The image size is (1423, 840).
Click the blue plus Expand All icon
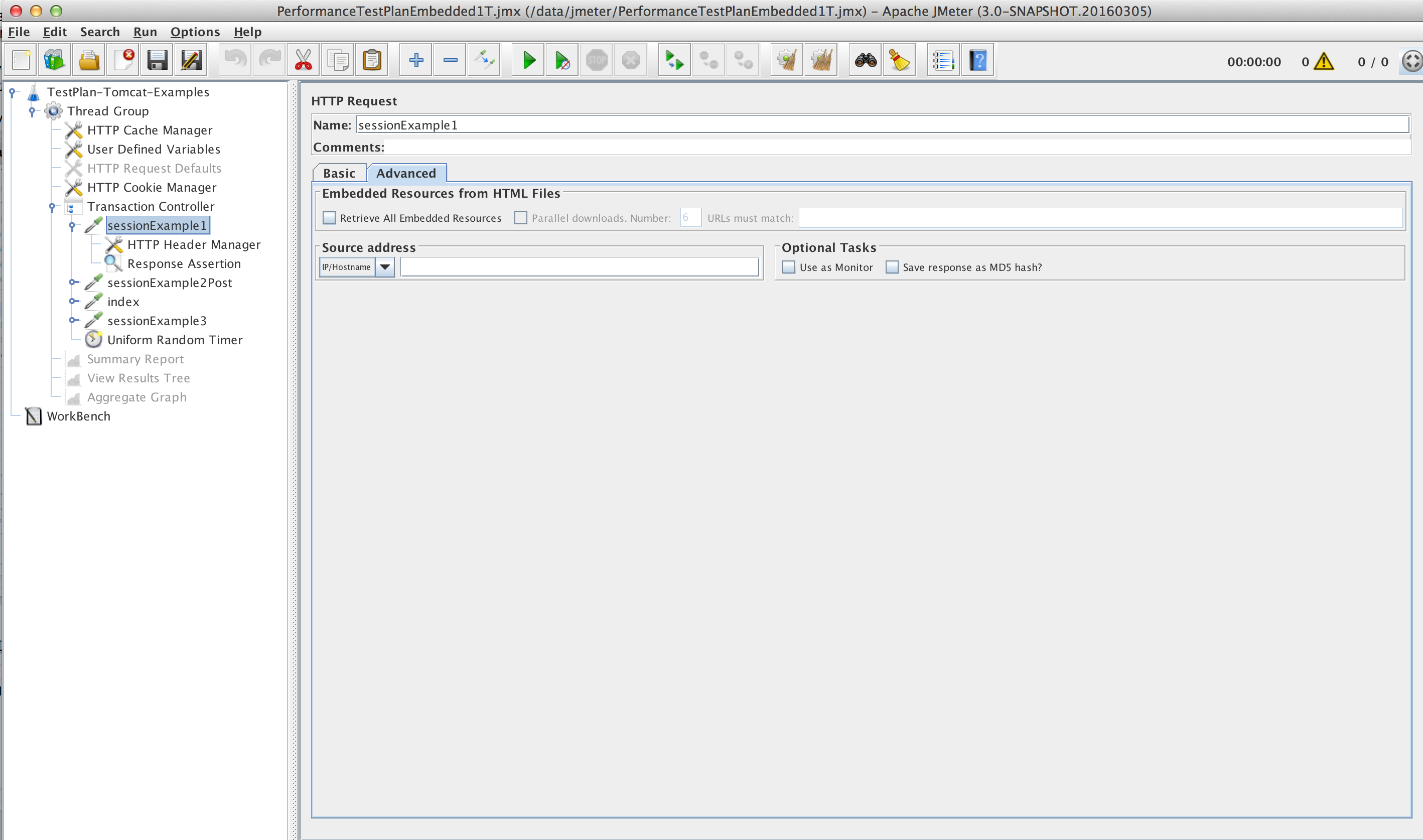(416, 61)
